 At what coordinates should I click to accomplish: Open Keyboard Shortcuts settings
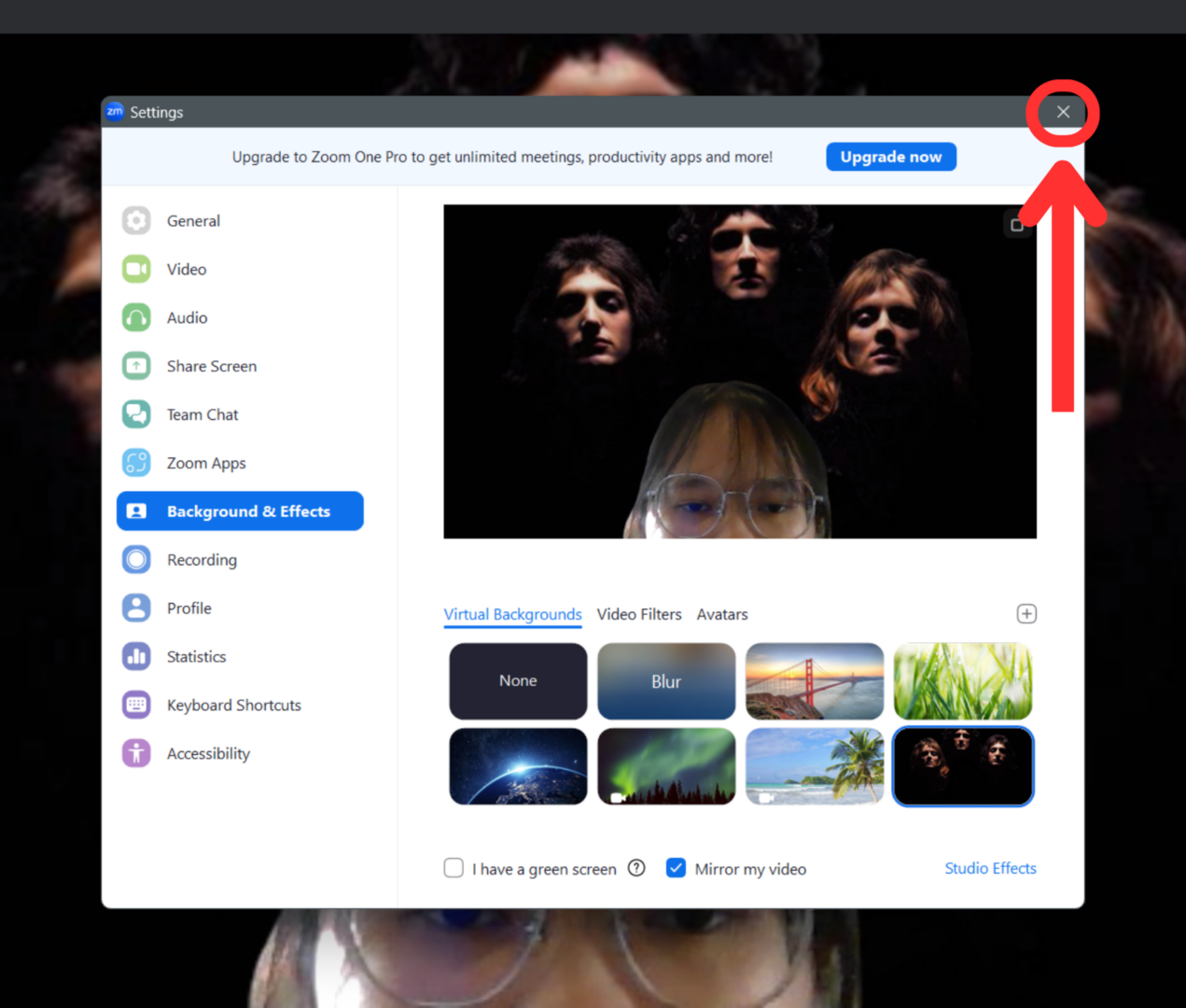pyautogui.click(x=233, y=705)
